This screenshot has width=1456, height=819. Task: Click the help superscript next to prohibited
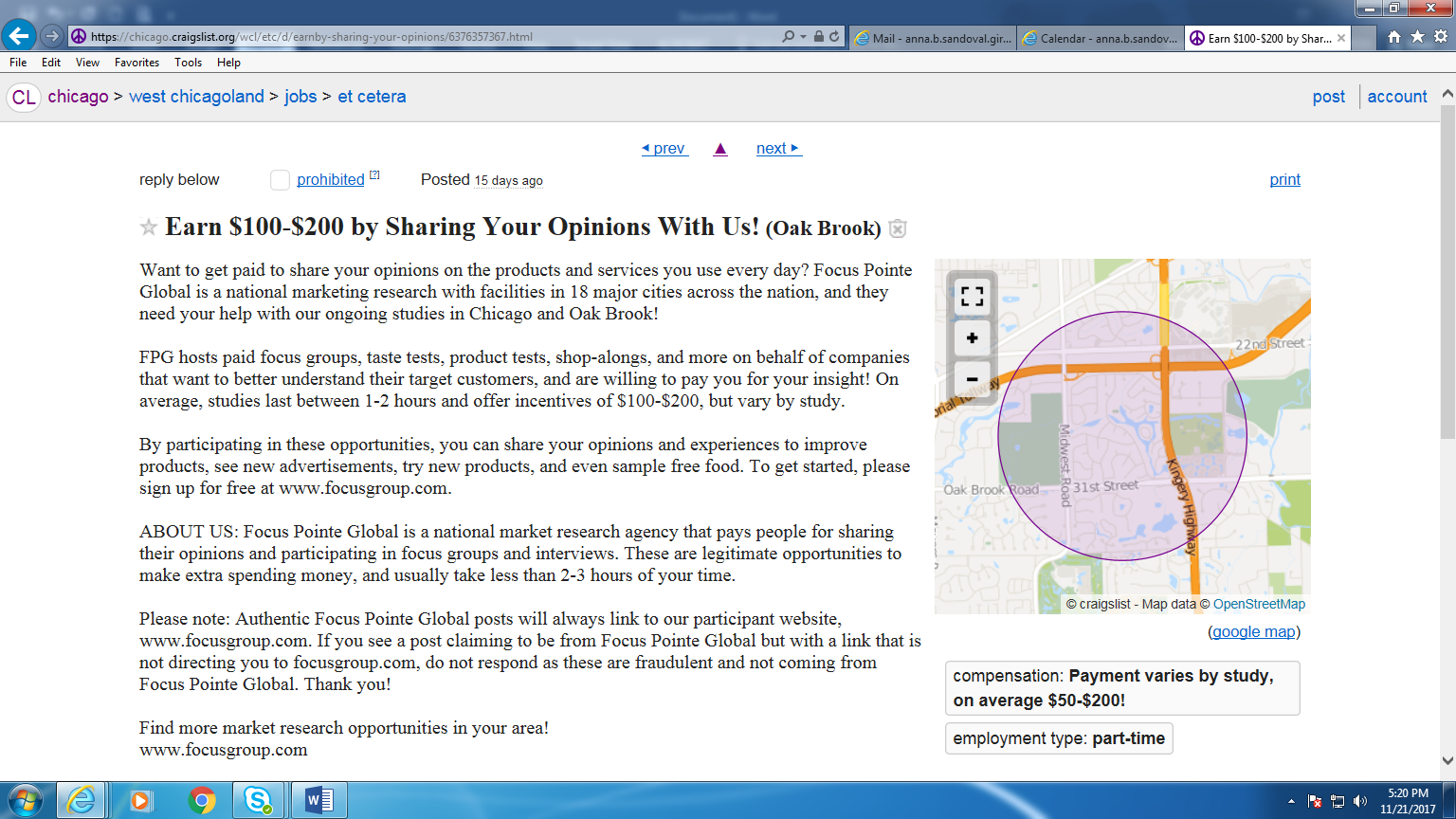coord(374,175)
